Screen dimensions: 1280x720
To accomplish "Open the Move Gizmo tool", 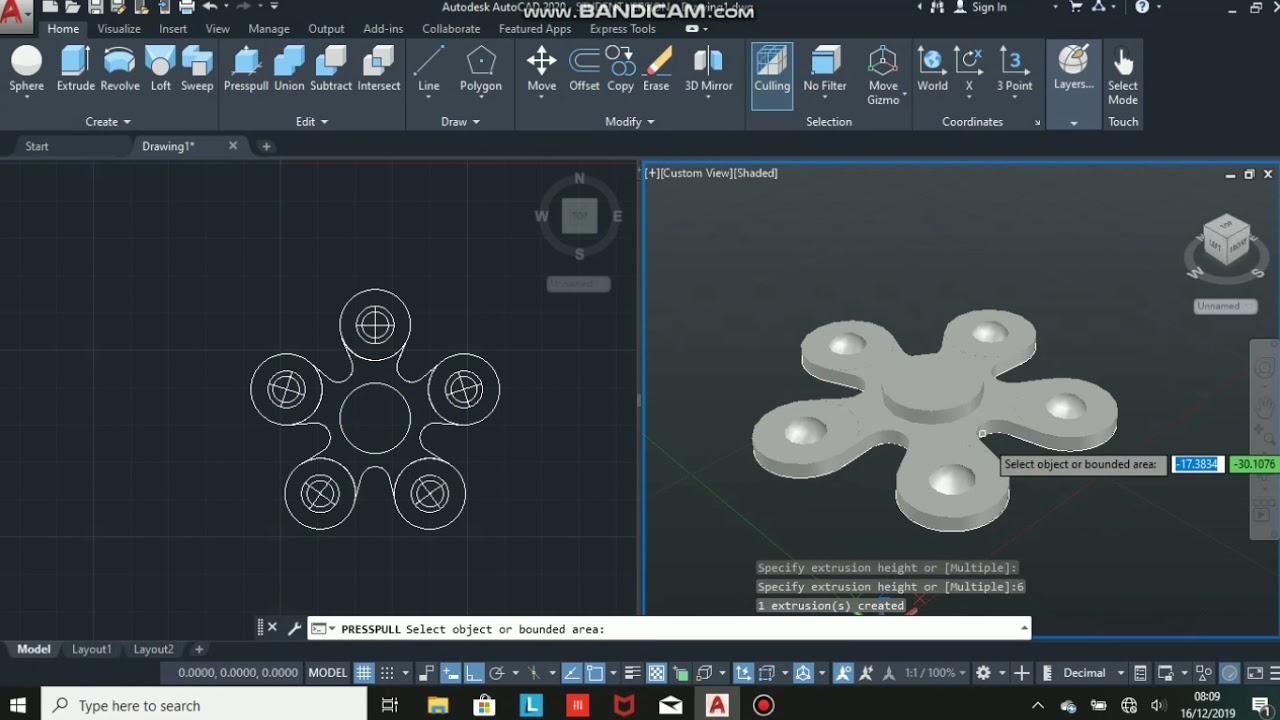I will (x=883, y=75).
